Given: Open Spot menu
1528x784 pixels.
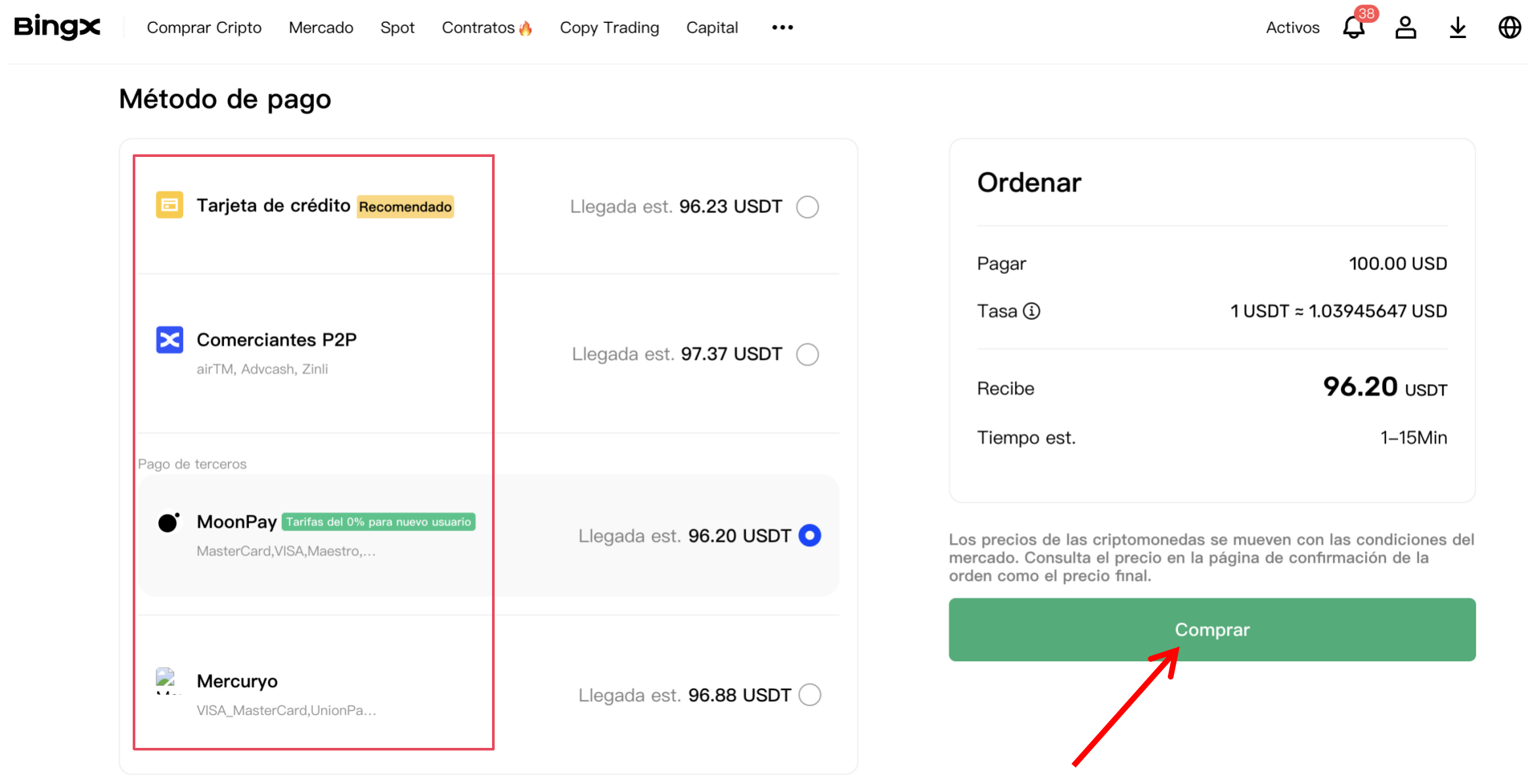Looking at the screenshot, I should point(397,28).
